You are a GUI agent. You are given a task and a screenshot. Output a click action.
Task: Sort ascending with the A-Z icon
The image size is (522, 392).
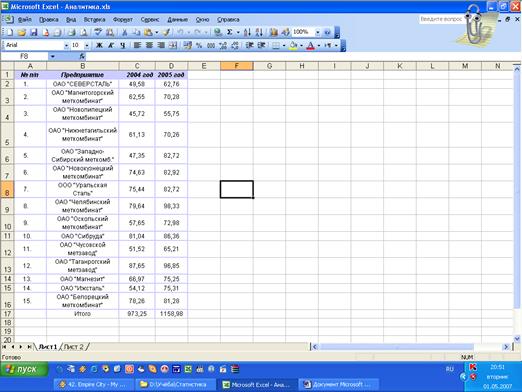point(247,32)
